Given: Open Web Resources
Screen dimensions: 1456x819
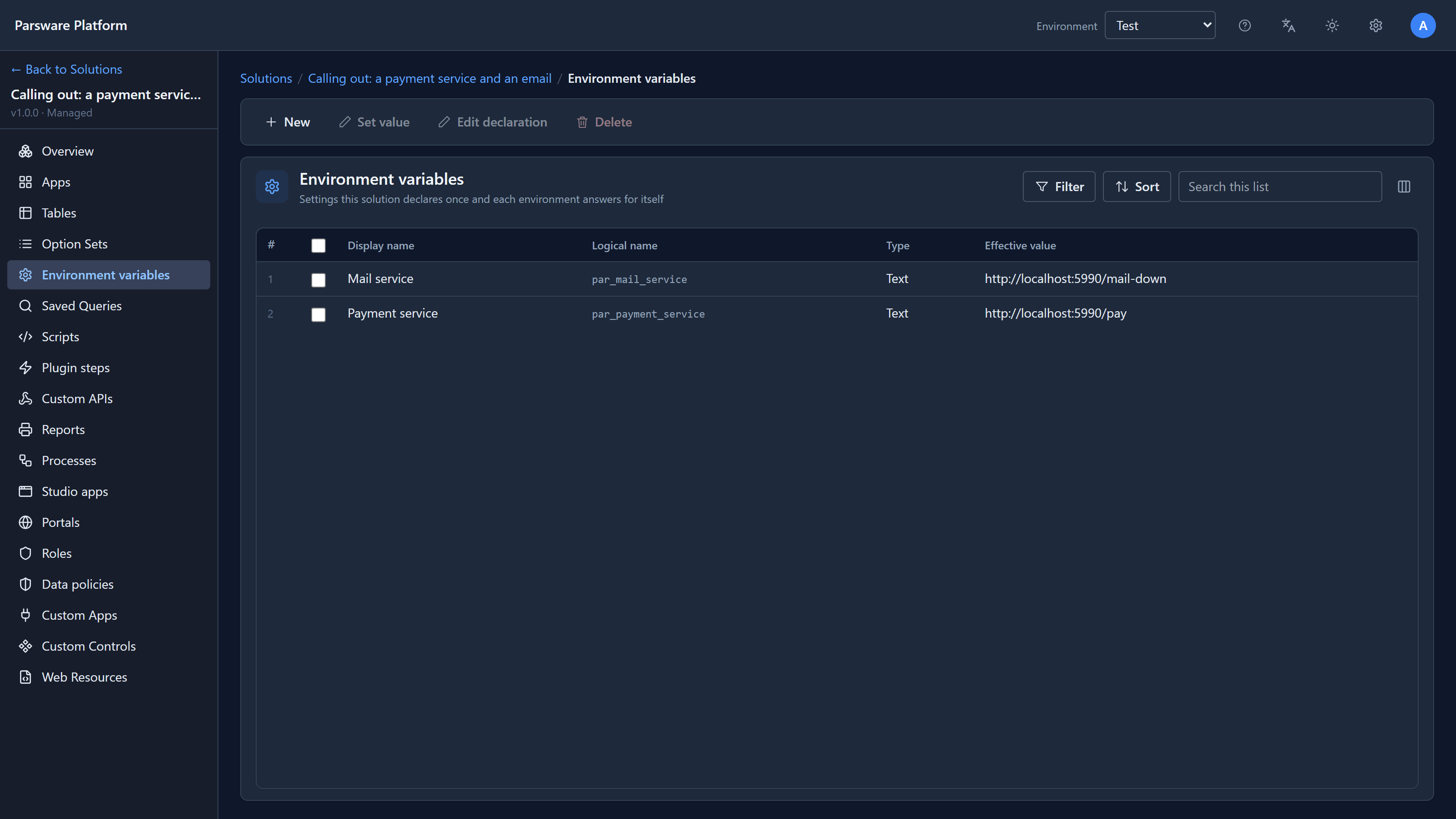Looking at the screenshot, I should click(x=109, y=677).
